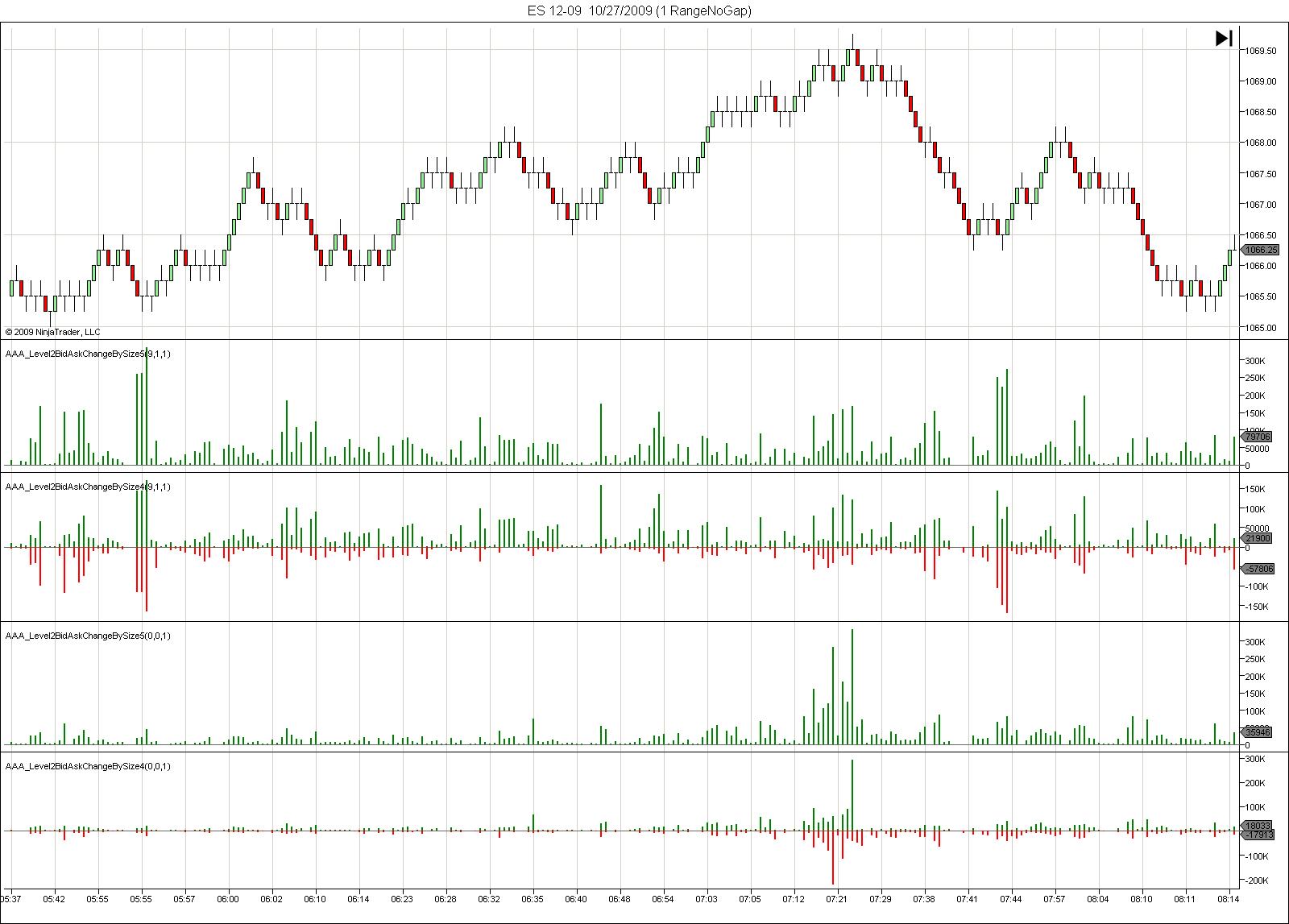Select the 06:14 time label

pos(359,899)
